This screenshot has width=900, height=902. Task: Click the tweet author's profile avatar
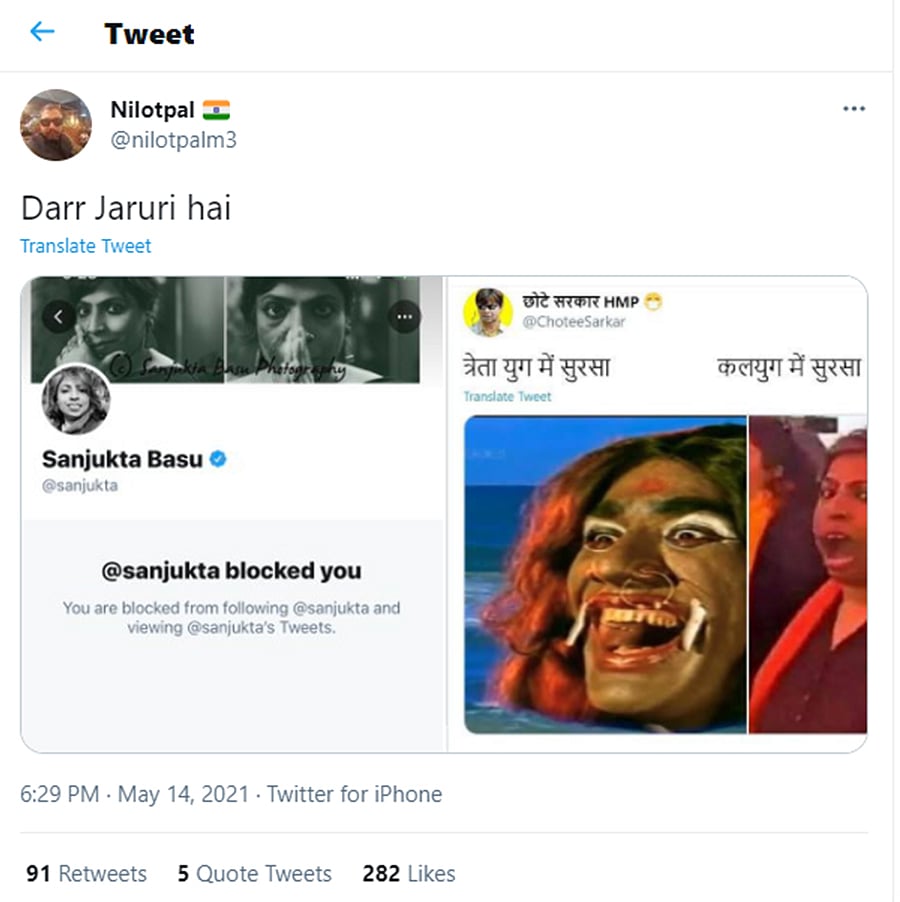[x=56, y=125]
